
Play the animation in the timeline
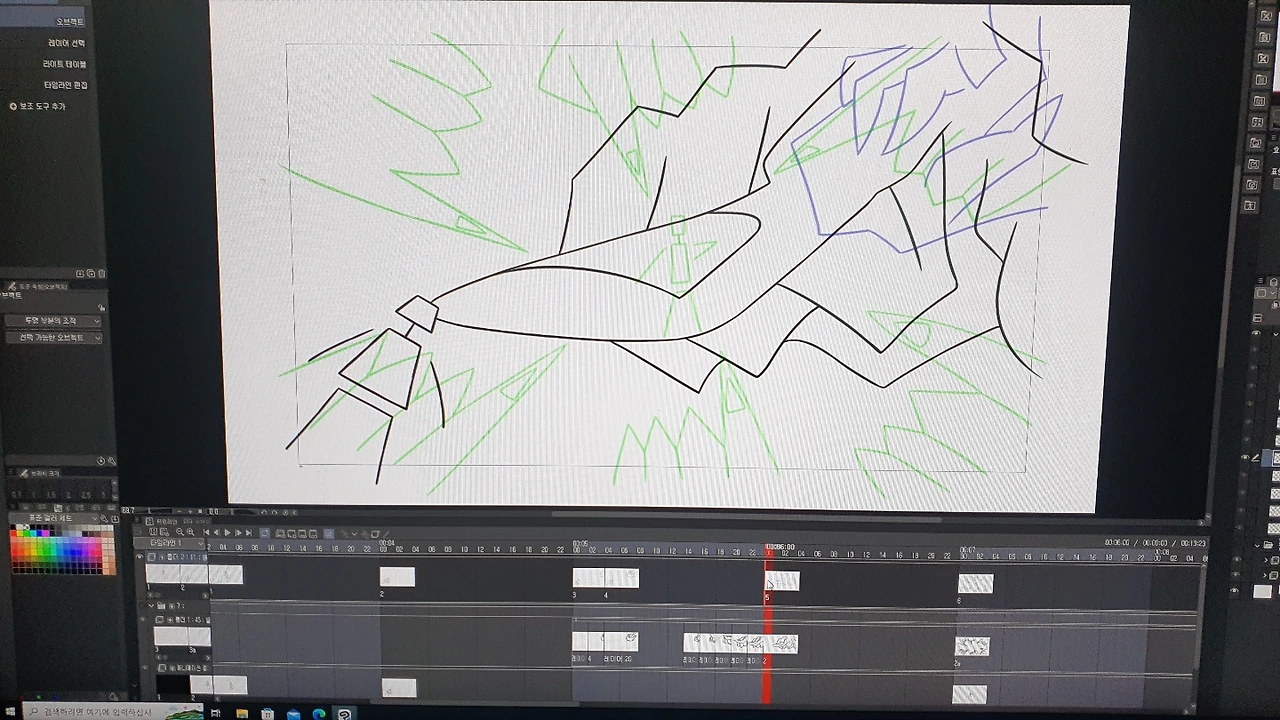pyautogui.click(x=227, y=533)
